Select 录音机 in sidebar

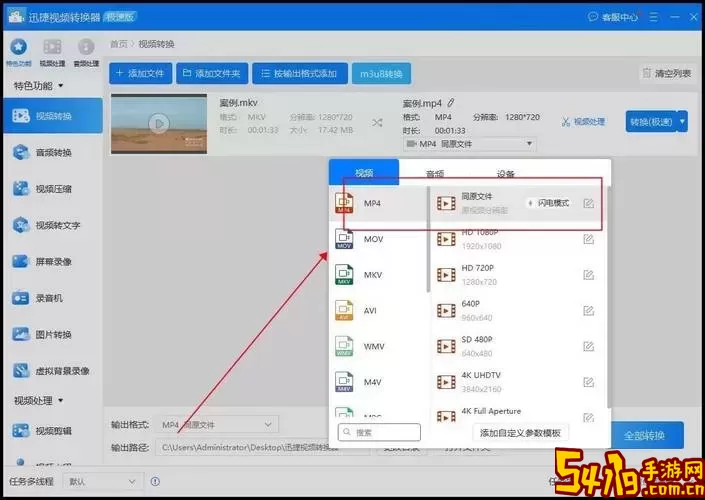coord(53,298)
